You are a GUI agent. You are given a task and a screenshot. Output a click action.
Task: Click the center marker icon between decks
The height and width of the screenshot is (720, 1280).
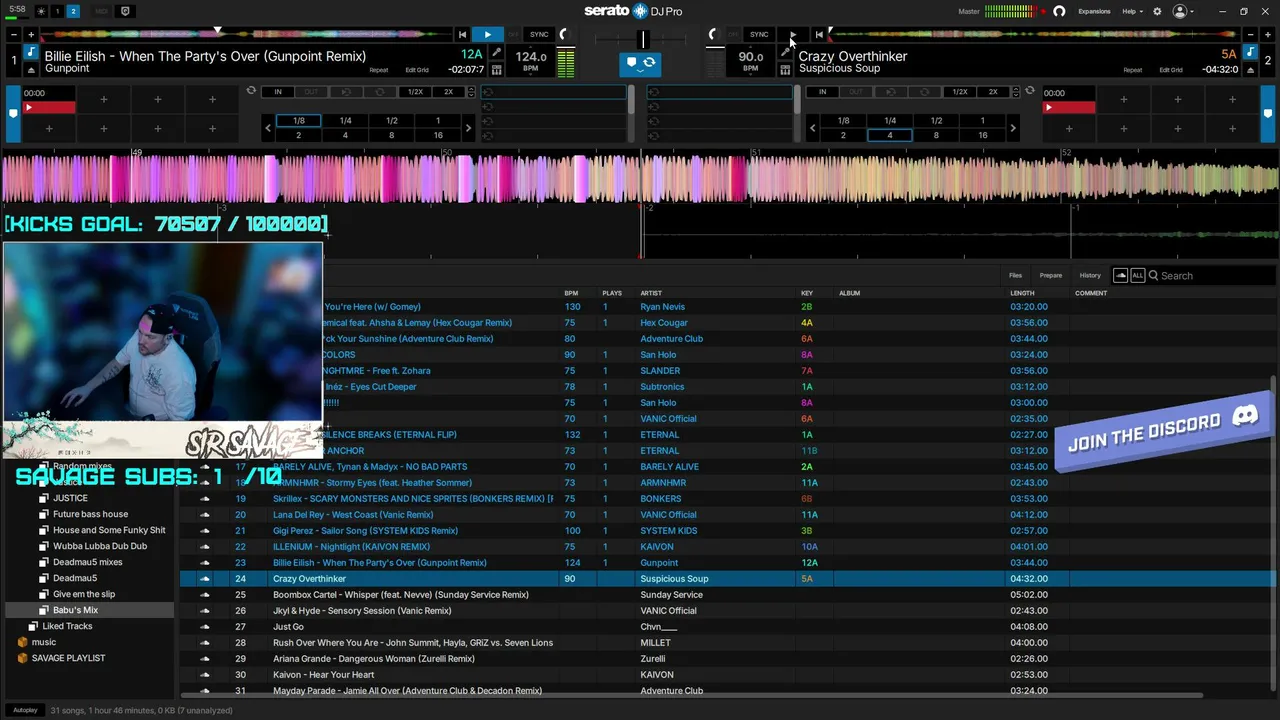coord(631,62)
